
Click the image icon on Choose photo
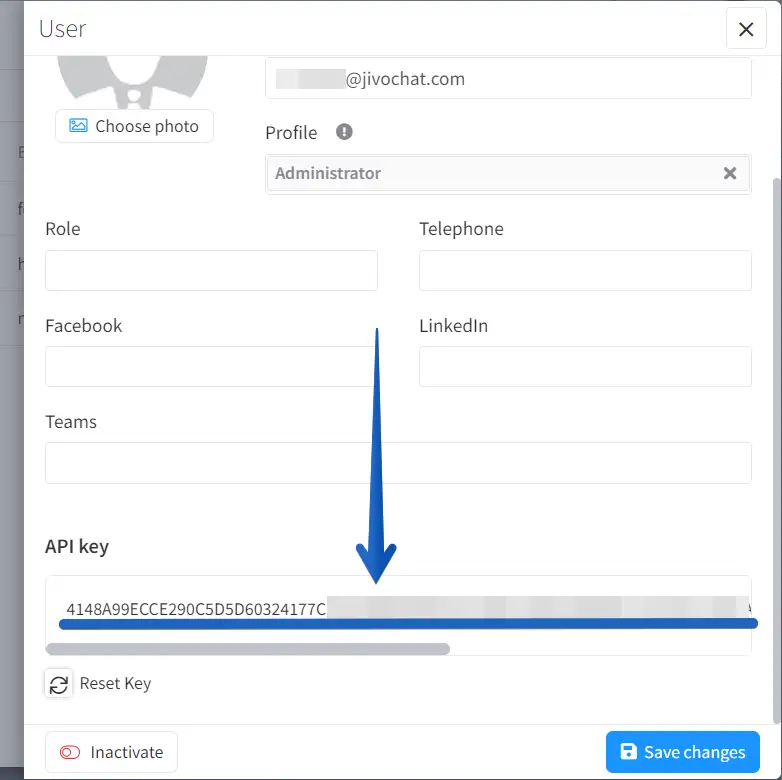pos(78,126)
